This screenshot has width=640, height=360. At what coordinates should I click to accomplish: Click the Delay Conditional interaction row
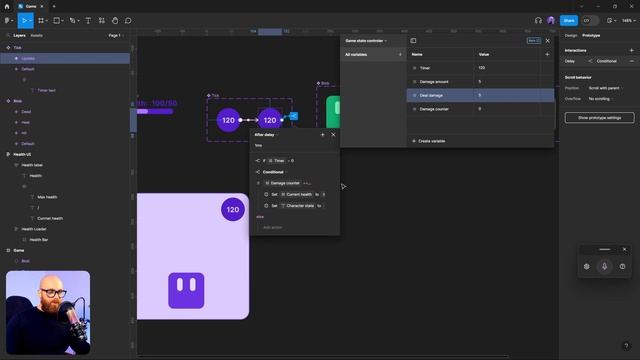pos(599,61)
